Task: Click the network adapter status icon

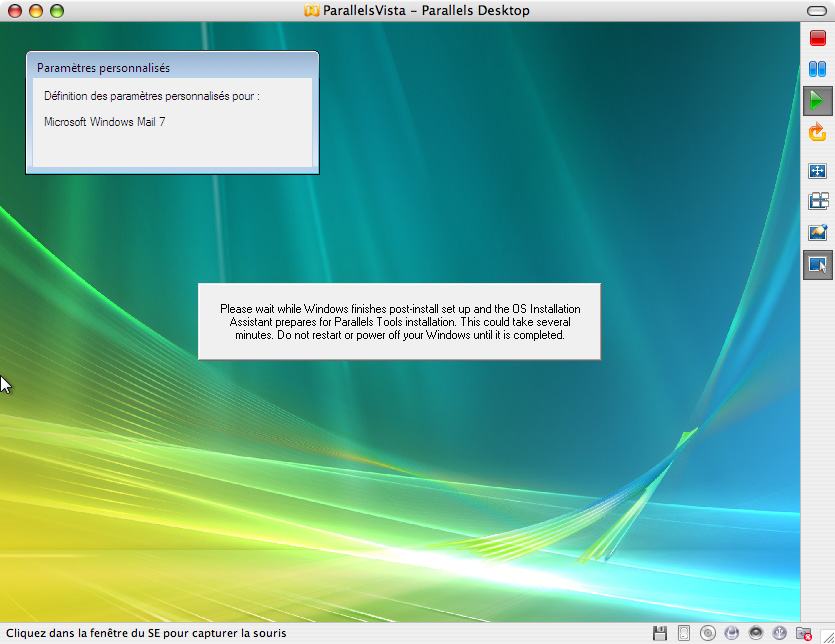Action: 732,633
